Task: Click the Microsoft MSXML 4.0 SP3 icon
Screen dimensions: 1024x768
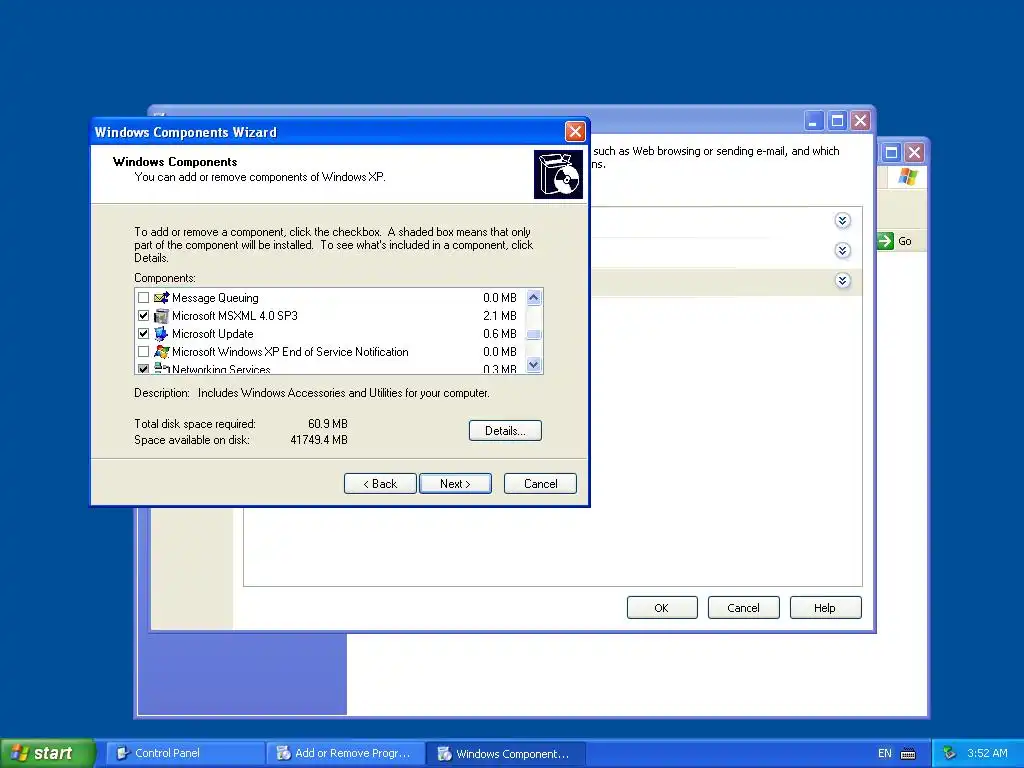Action: 161,316
